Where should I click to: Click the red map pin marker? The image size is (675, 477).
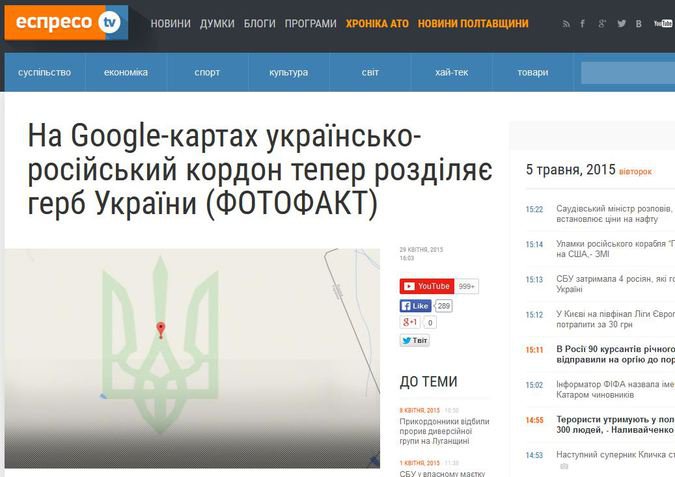coord(161,330)
